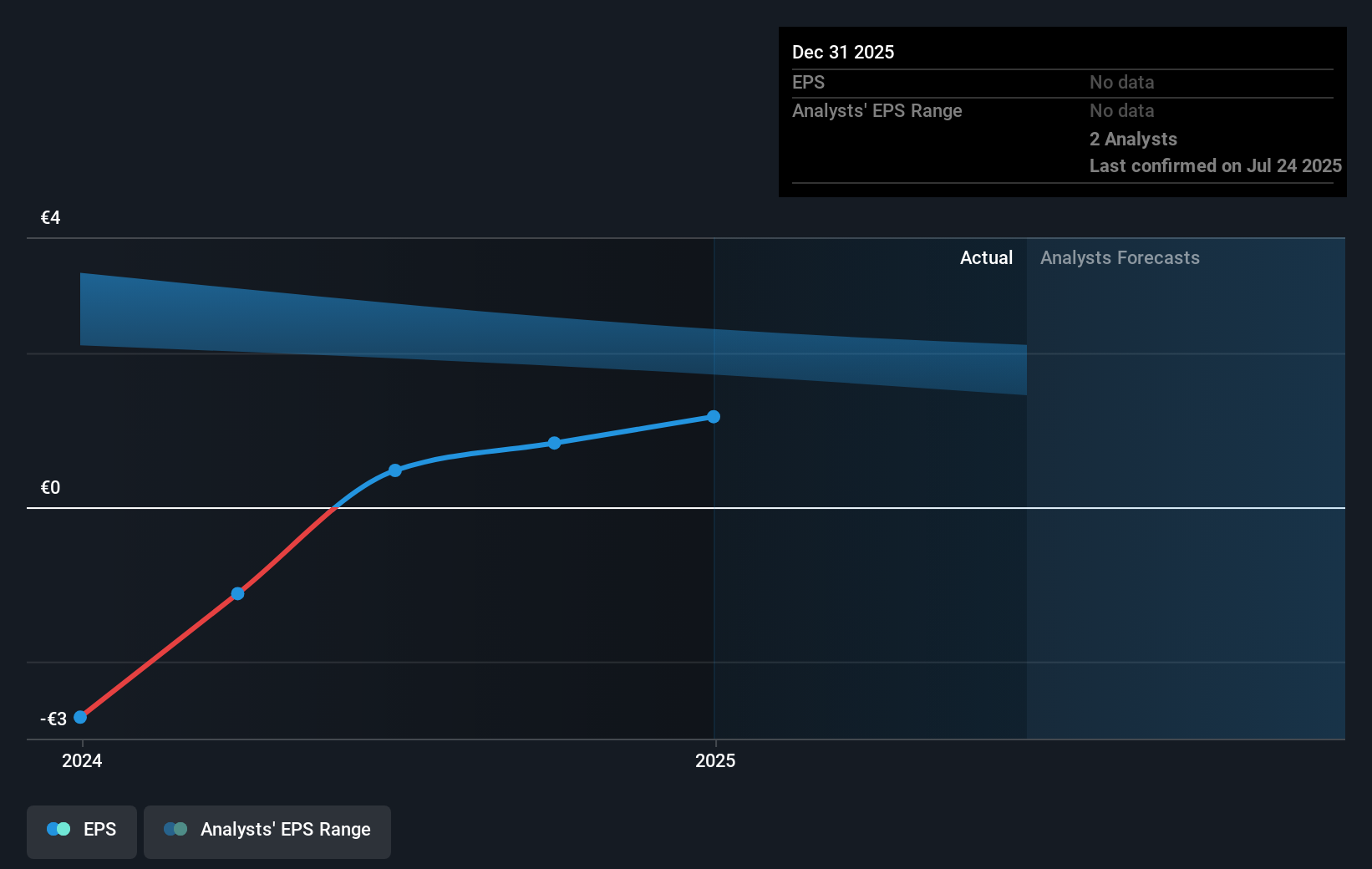Toggle the Analysts' EPS Range legend
This screenshot has height=869, width=1372.
pyautogui.click(x=267, y=831)
